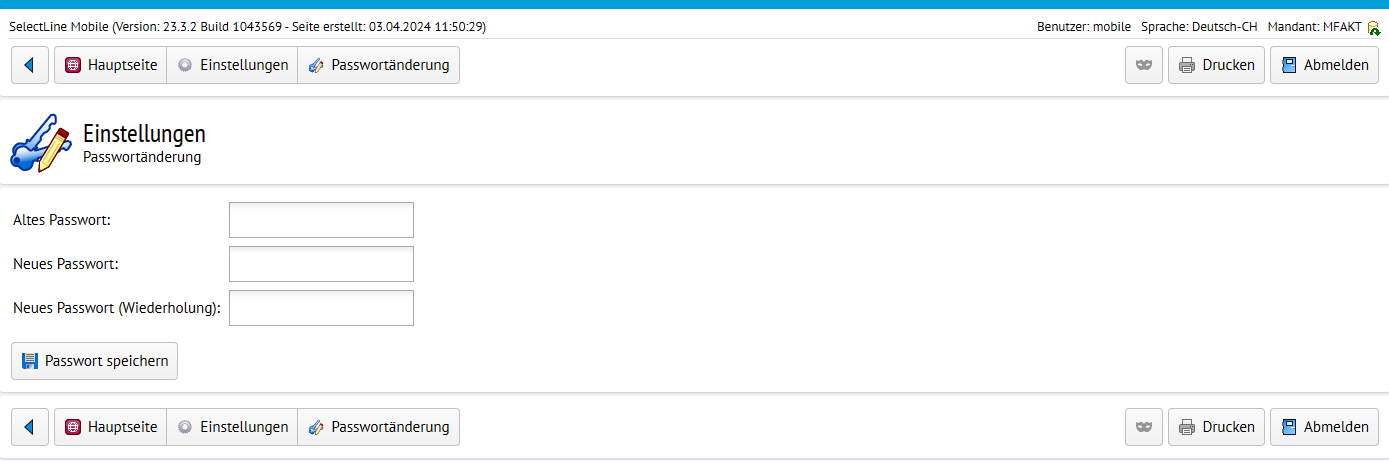Click into the Neues Passwort field
The height and width of the screenshot is (461, 1389).
click(321, 264)
